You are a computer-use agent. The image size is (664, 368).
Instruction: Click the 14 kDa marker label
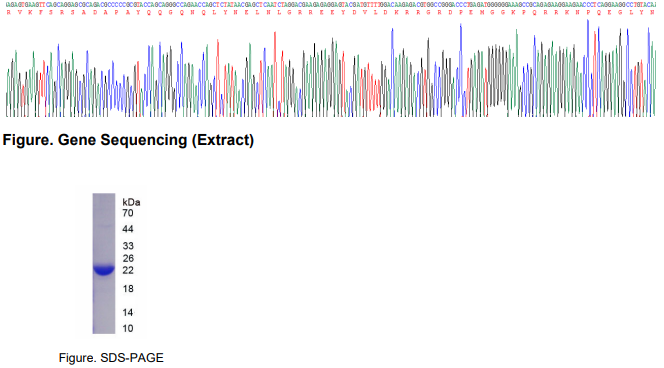point(128,313)
